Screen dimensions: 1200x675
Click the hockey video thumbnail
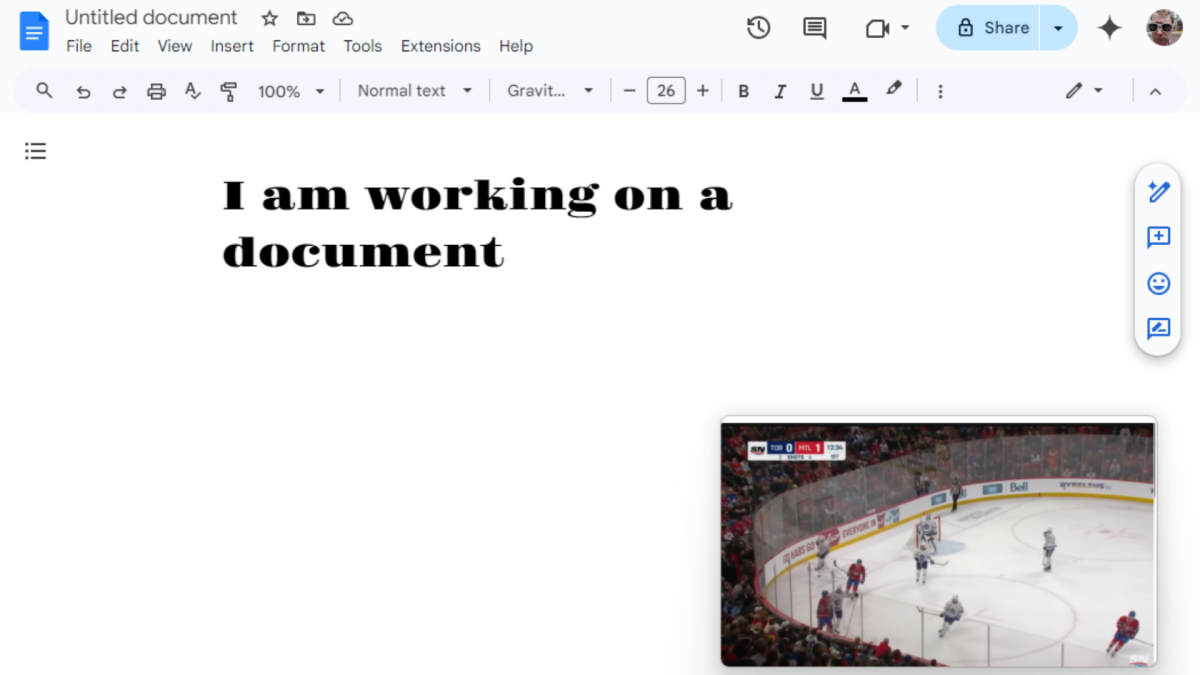(938, 543)
